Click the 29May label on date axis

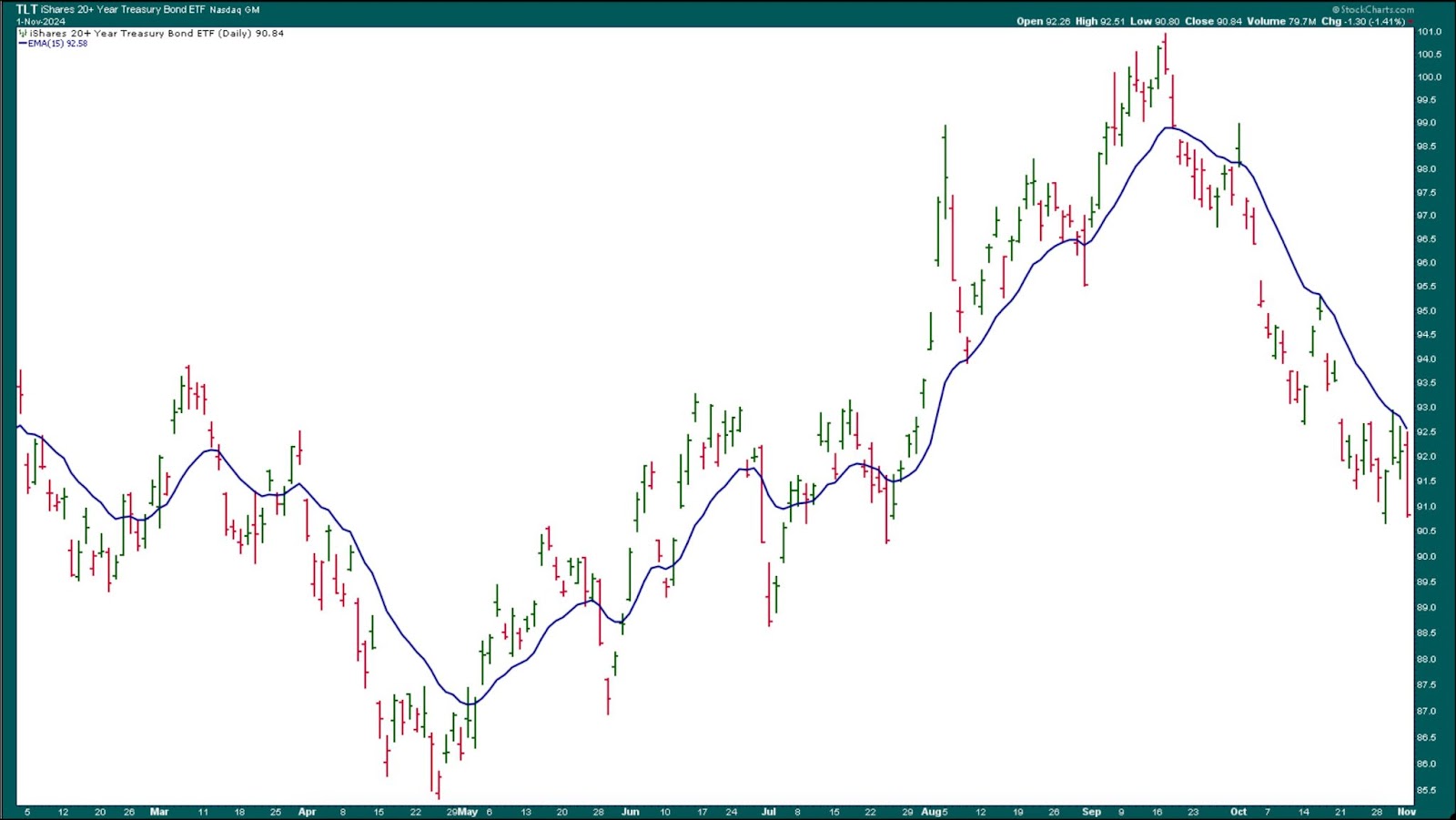tap(462, 812)
